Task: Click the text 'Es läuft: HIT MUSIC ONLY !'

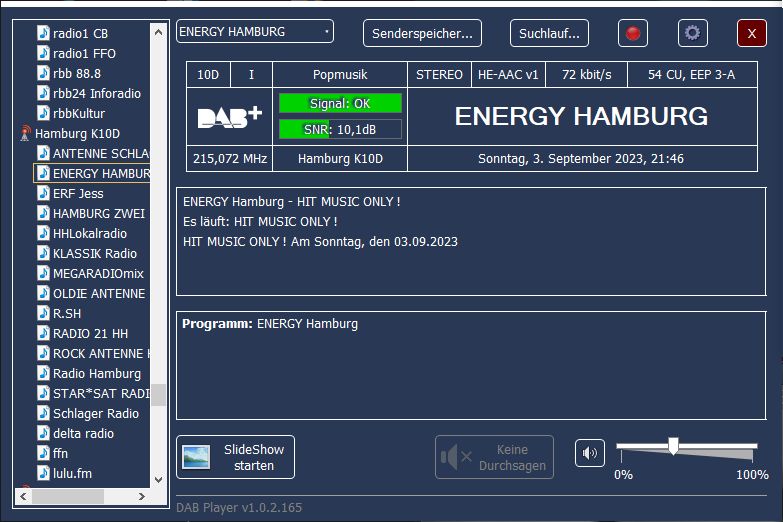Action: pyautogui.click(x=260, y=221)
